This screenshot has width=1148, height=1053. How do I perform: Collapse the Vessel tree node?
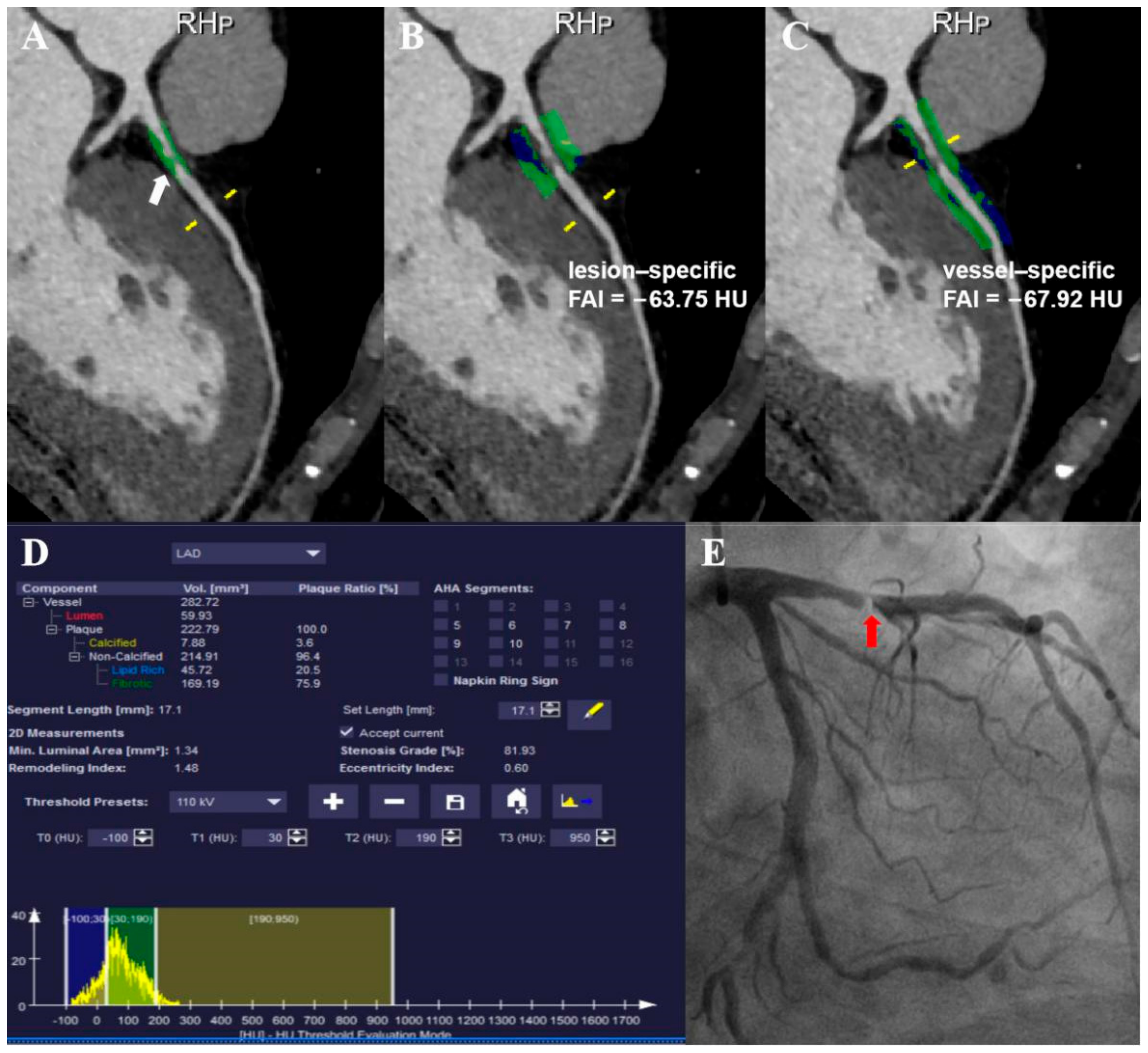click(x=28, y=602)
